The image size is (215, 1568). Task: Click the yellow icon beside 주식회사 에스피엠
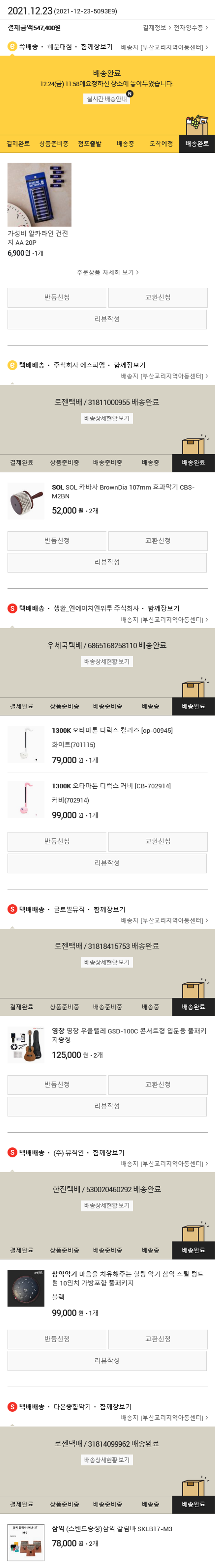click(12, 365)
